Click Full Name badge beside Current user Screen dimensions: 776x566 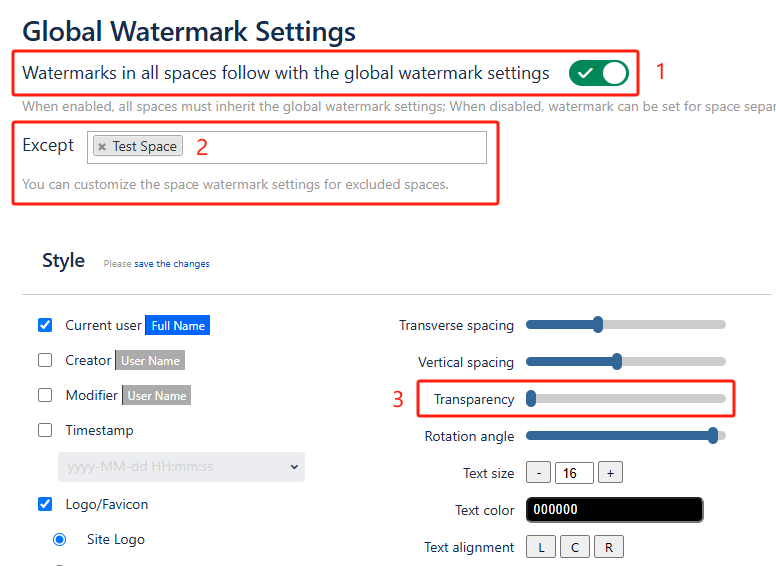pyautogui.click(x=177, y=326)
